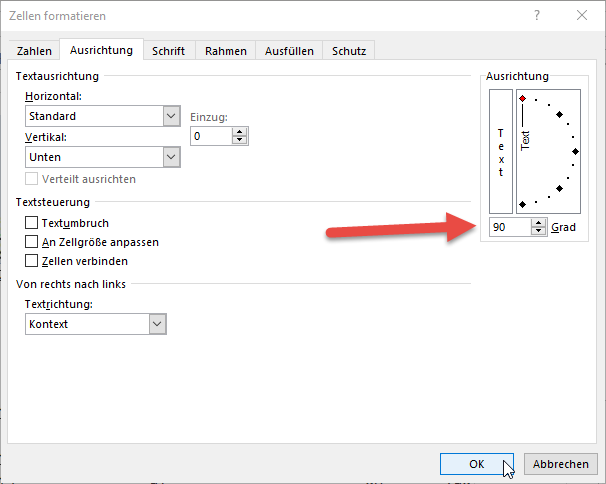Toggle An Zellgröße anpassen checkbox
606x484 pixels.
[x=32, y=242]
